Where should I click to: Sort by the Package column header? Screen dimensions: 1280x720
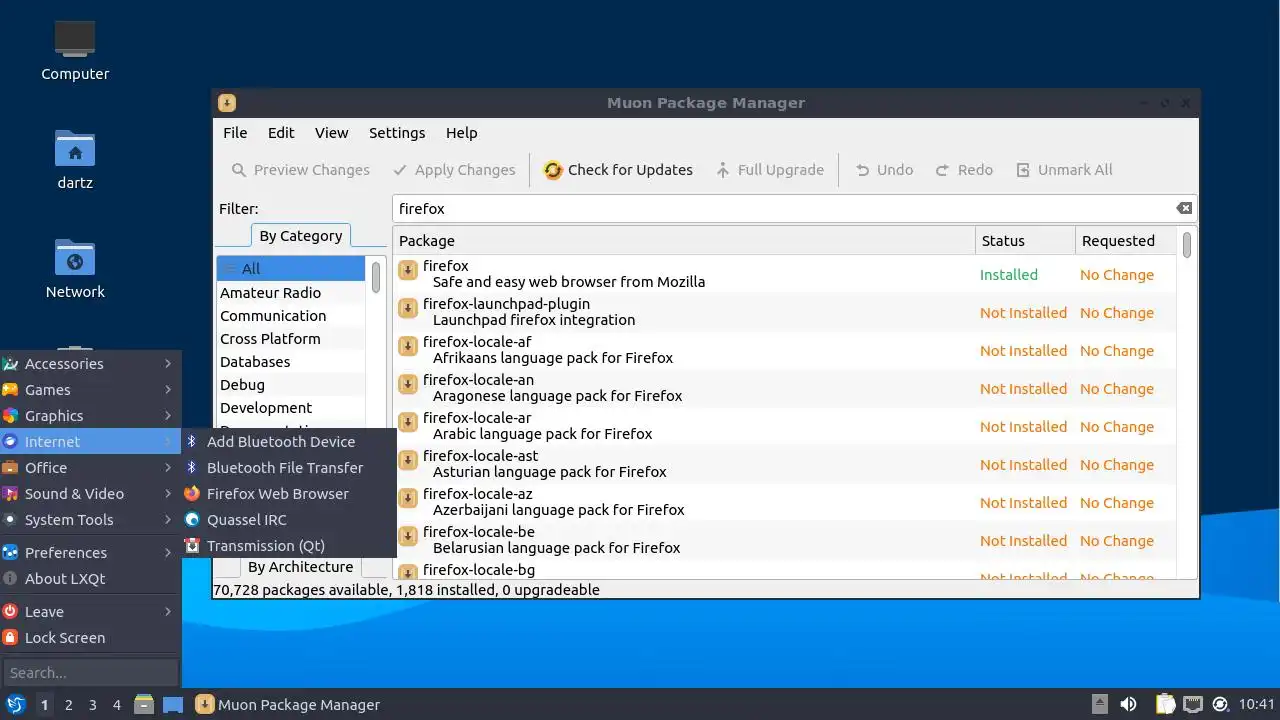[x=684, y=241]
